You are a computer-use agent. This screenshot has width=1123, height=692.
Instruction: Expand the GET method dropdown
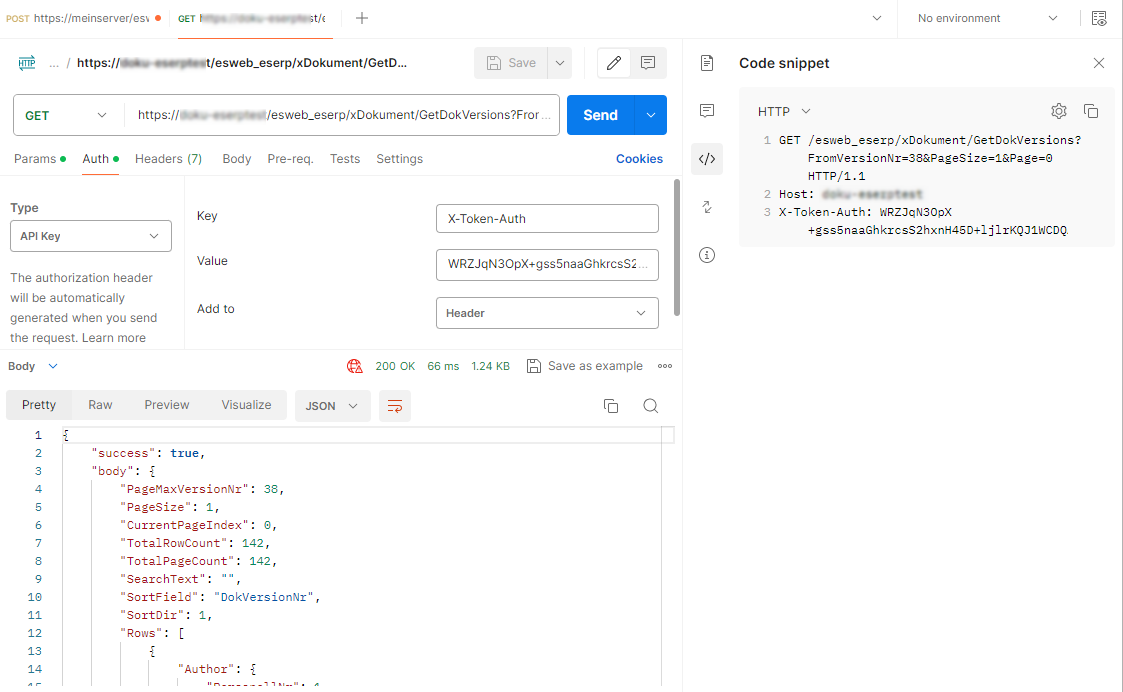[67, 115]
